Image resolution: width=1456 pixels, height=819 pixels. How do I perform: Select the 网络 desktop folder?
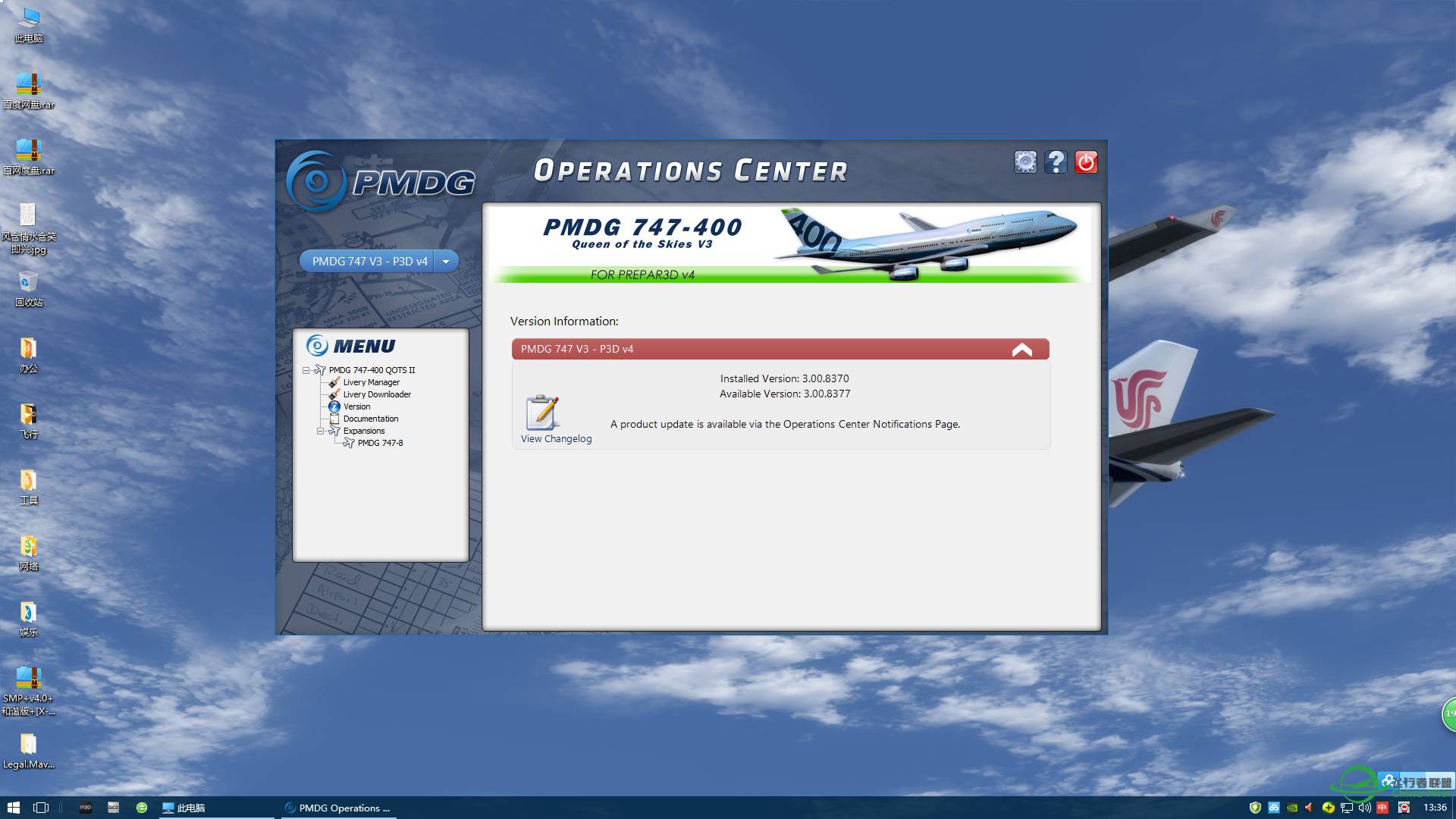(x=29, y=553)
